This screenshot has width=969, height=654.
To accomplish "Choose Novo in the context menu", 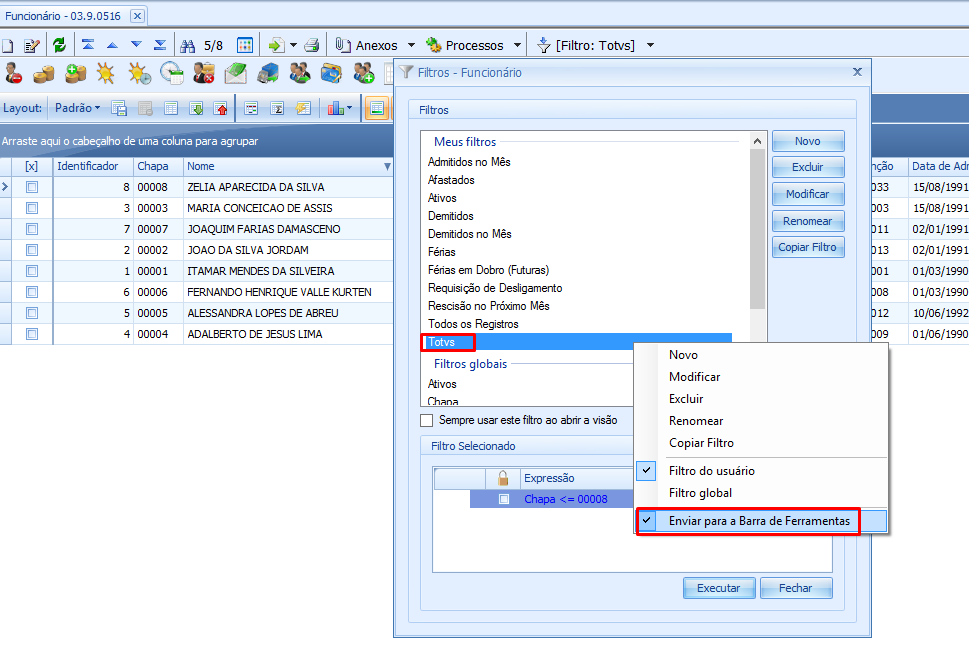I will pyautogui.click(x=683, y=355).
